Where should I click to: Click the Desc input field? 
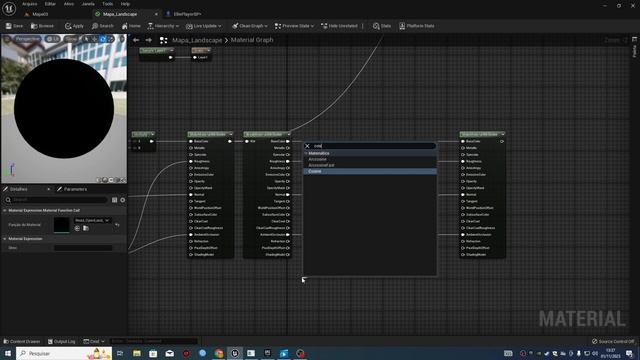point(83,248)
